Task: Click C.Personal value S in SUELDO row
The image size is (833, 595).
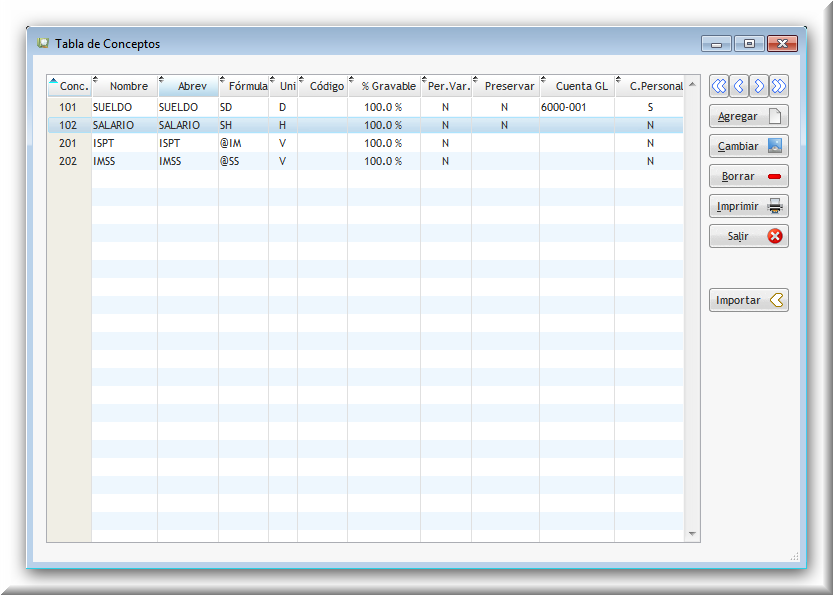Action: [650, 107]
